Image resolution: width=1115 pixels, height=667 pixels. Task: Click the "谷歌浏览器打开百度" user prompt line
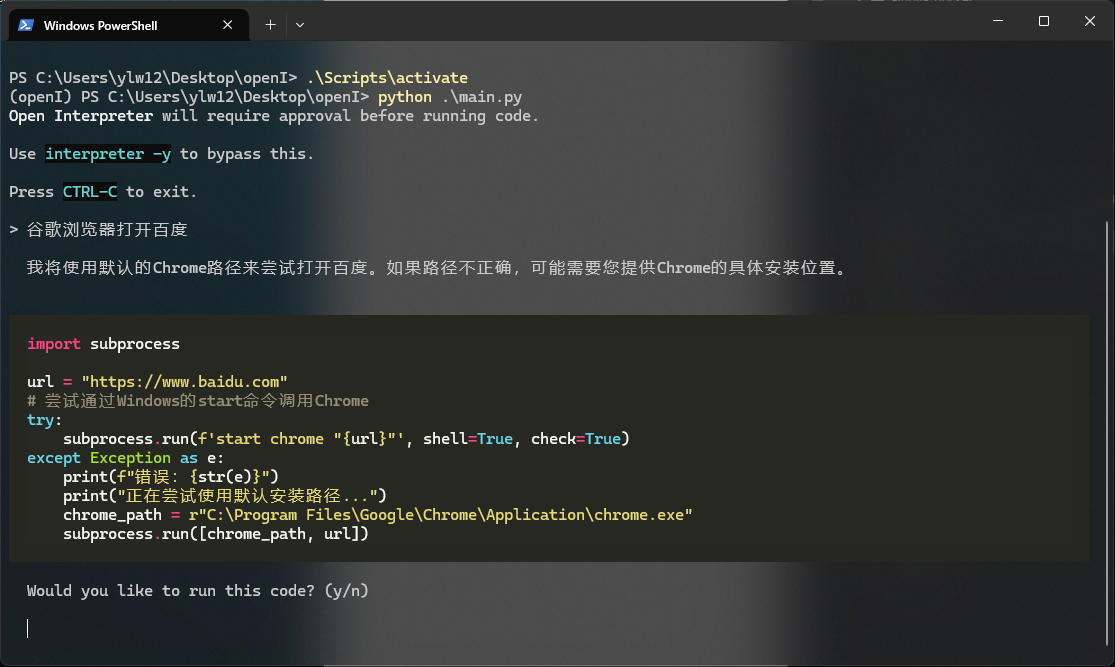point(106,230)
